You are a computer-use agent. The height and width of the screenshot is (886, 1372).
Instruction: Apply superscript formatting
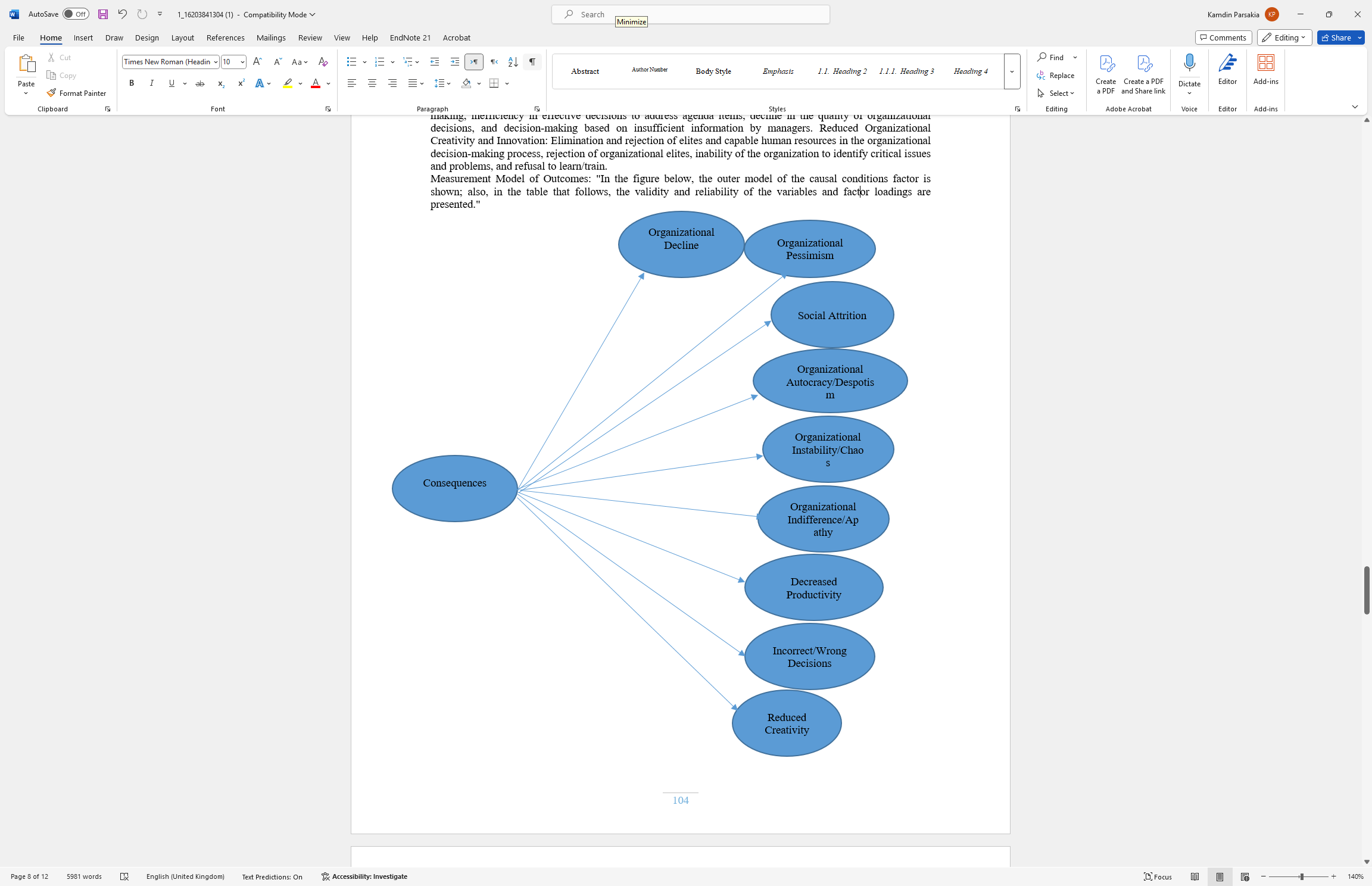pos(241,83)
